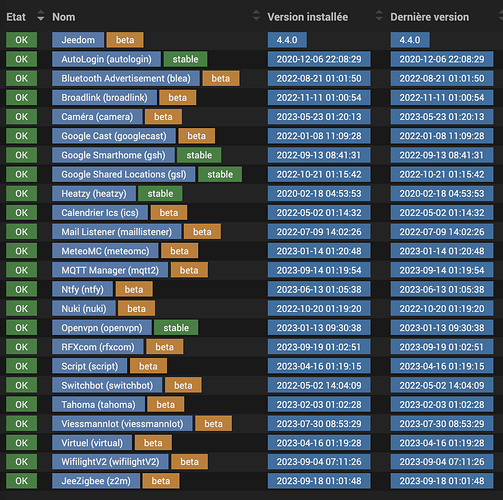Click installed version 4.4.0 for Jeedom
The height and width of the screenshot is (500, 503).
coord(287,40)
